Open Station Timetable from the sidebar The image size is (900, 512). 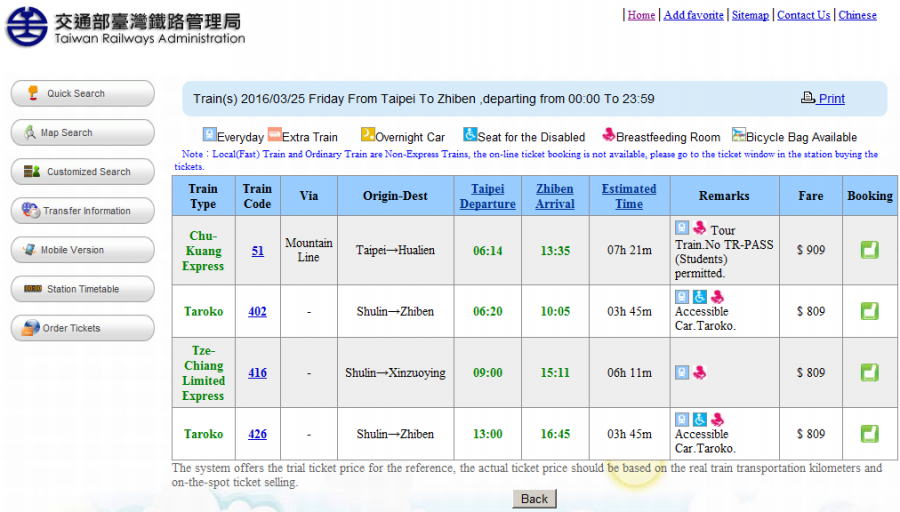click(83, 288)
